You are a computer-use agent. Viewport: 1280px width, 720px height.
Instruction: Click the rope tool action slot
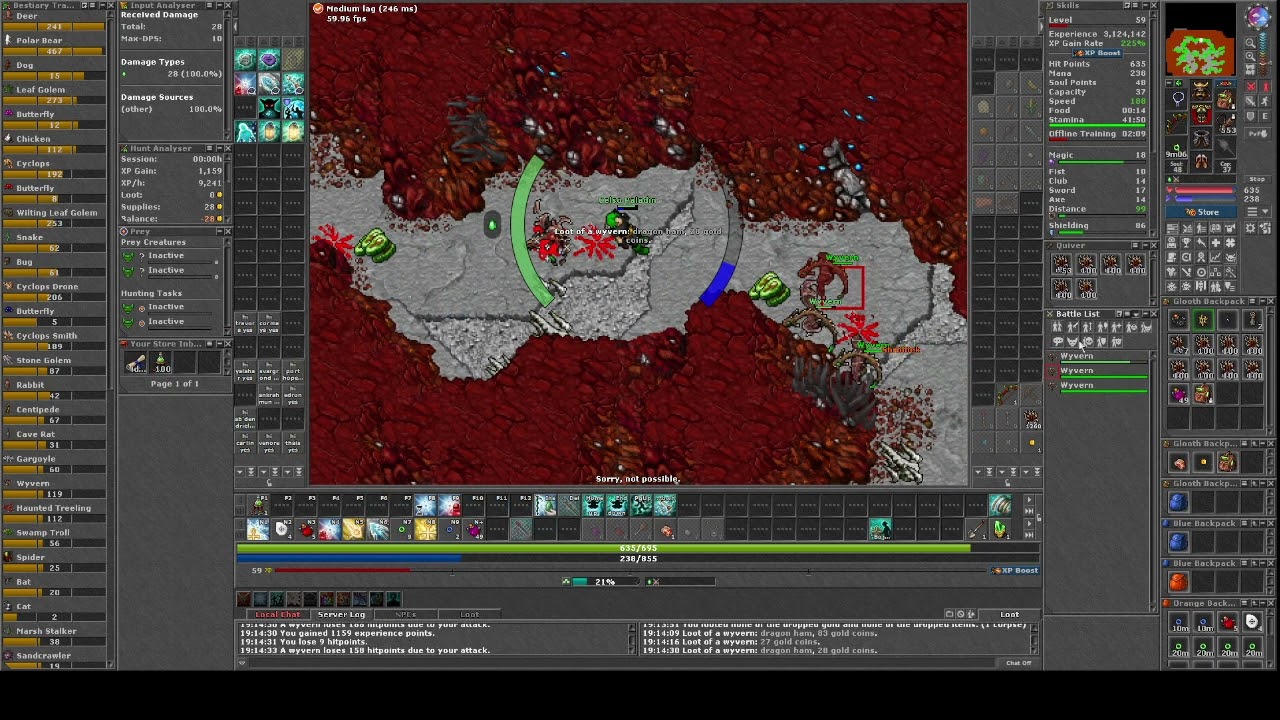(1000, 505)
